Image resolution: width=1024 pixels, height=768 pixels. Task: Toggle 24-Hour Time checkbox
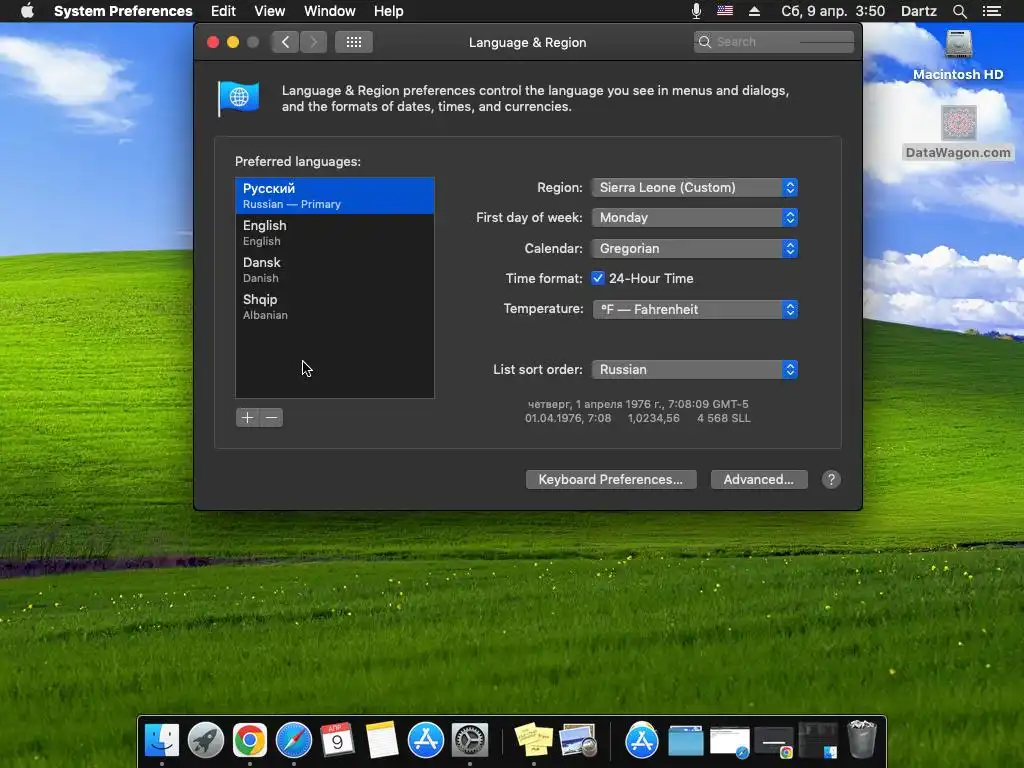pyautogui.click(x=598, y=278)
